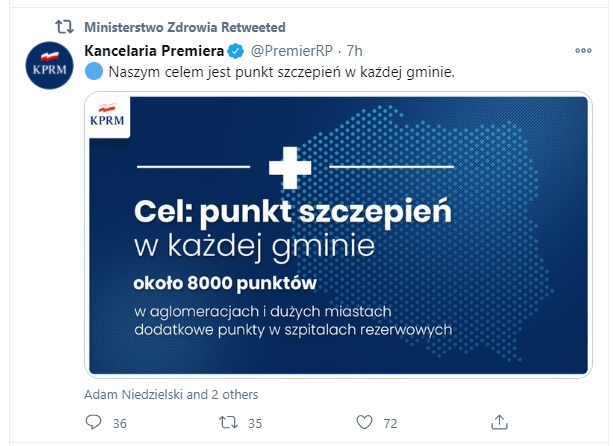This screenshot has height=446, width=614.
Task: Open the share upload icon
Action: 499,422
